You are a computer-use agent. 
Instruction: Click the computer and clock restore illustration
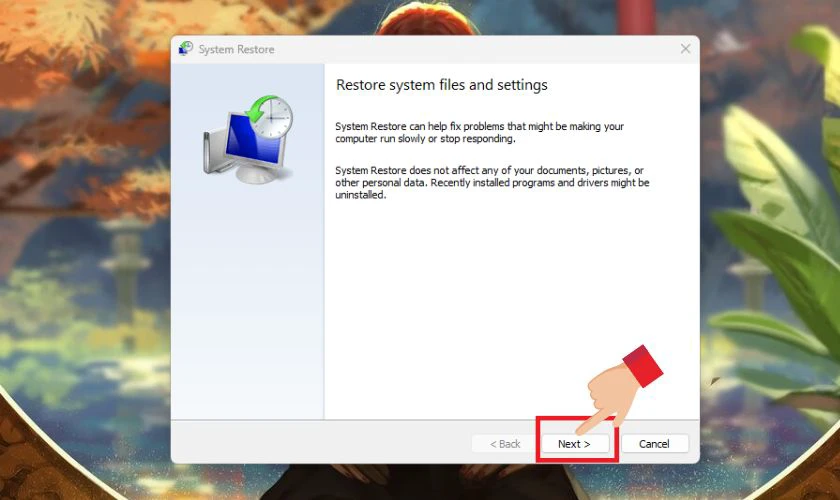tap(248, 139)
